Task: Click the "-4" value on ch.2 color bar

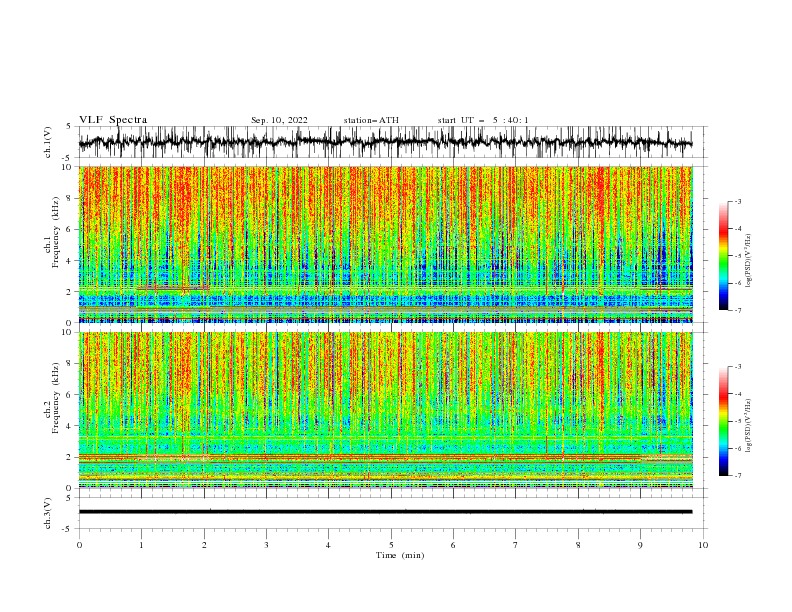Action: tap(738, 394)
